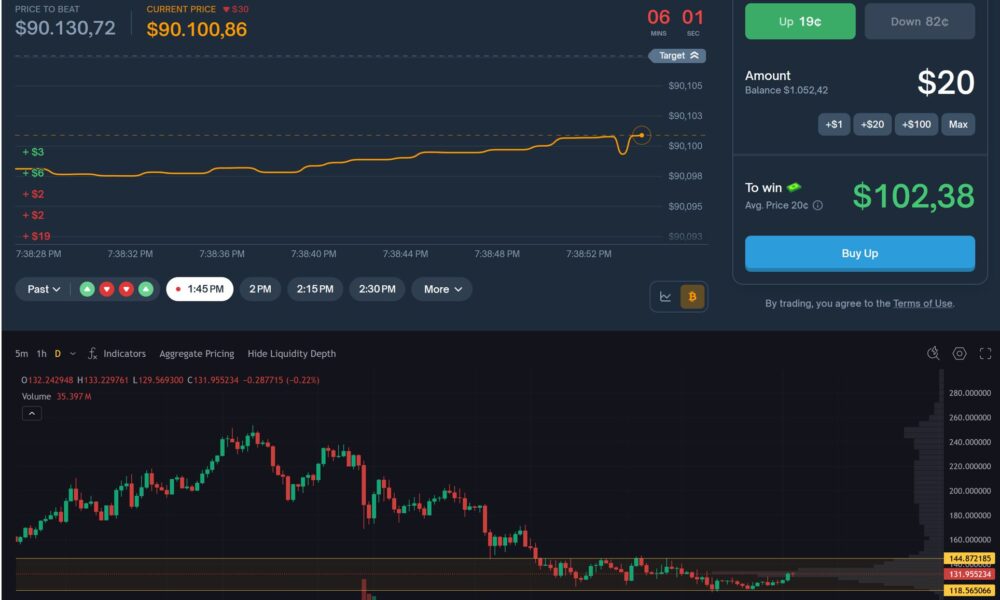Image resolution: width=1000 pixels, height=600 pixels.
Task: Select the Down 82¢ option
Action: coord(919,21)
